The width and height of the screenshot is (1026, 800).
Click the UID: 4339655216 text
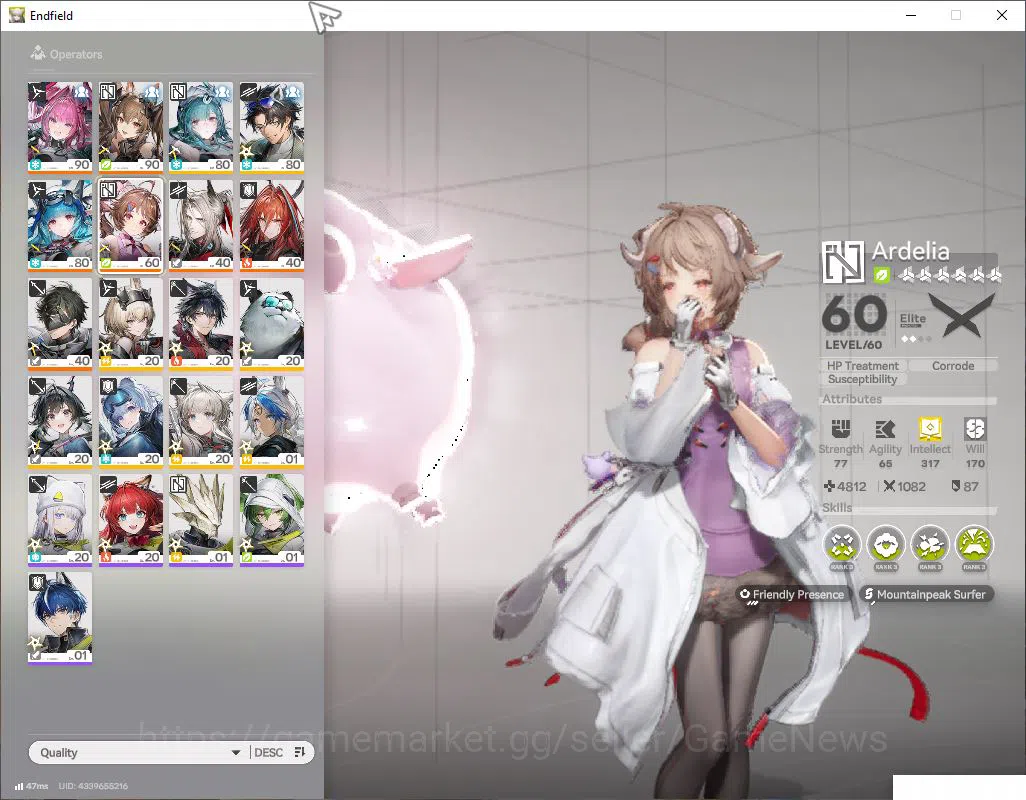pyautogui.click(x=93, y=786)
